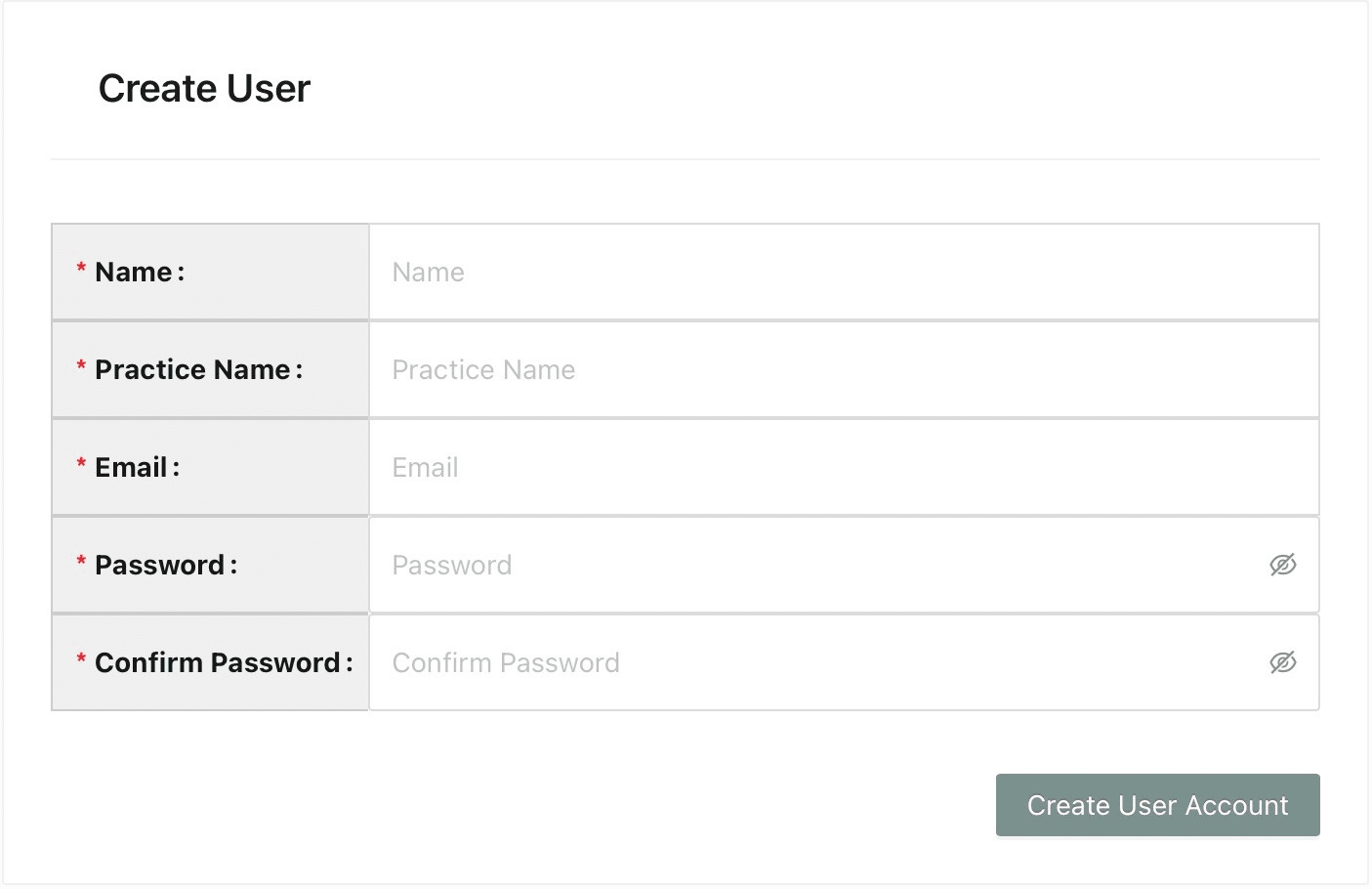Click the Create User Account button
1372x889 pixels.
[x=1157, y=805]
